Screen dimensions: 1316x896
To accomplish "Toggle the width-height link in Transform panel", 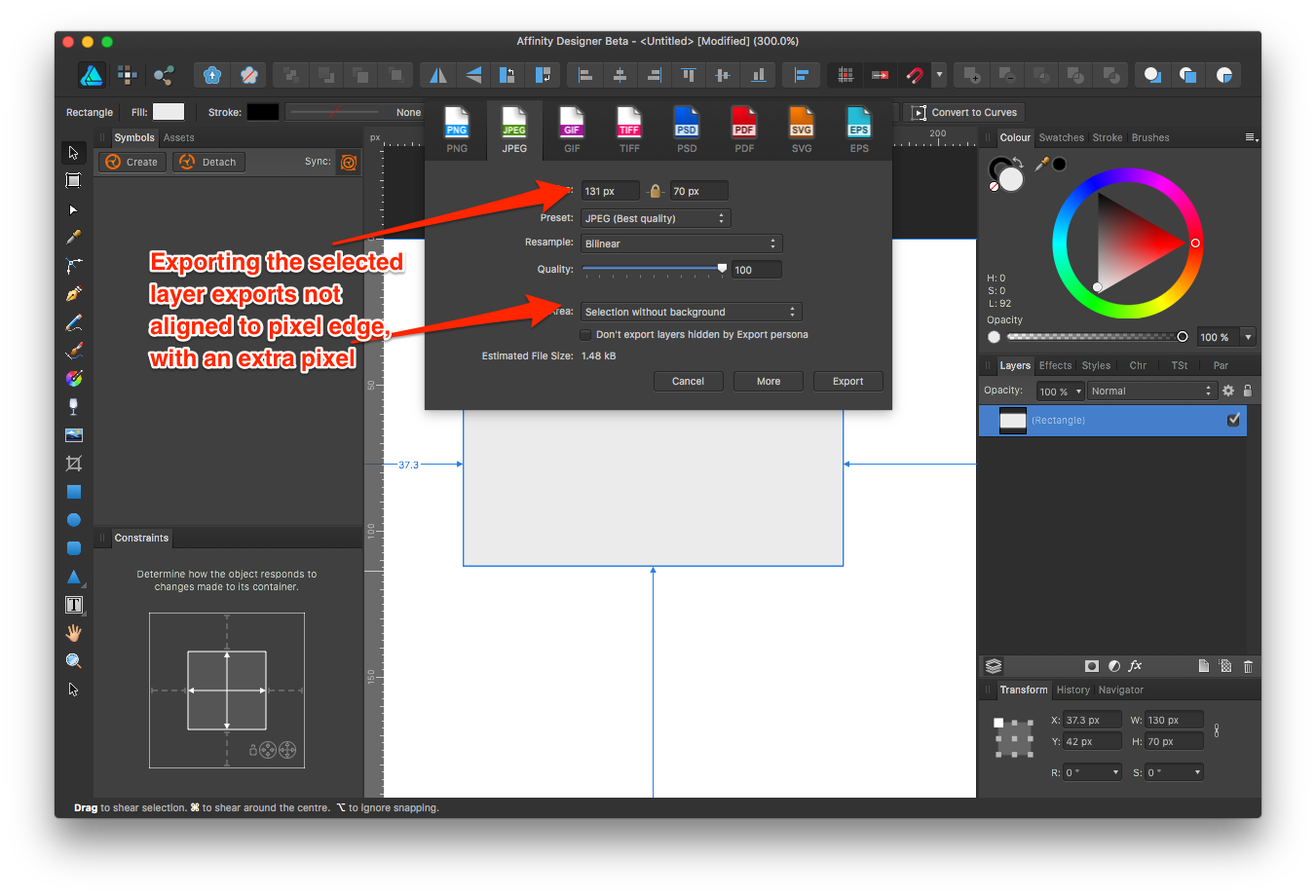I will [x=1217, y=730].
